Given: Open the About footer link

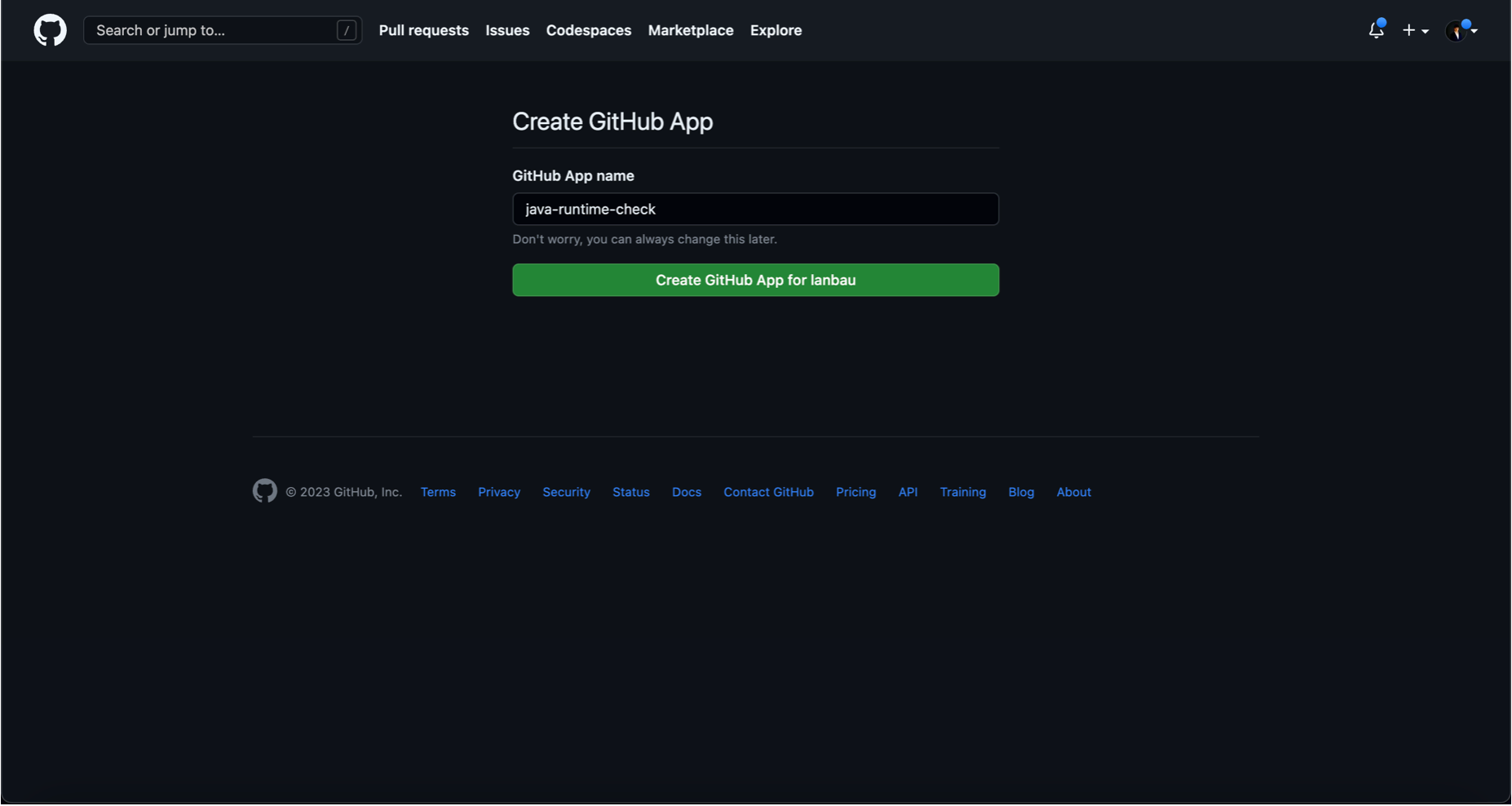Looking at the screenshot, I should (x=1073, y=492).
